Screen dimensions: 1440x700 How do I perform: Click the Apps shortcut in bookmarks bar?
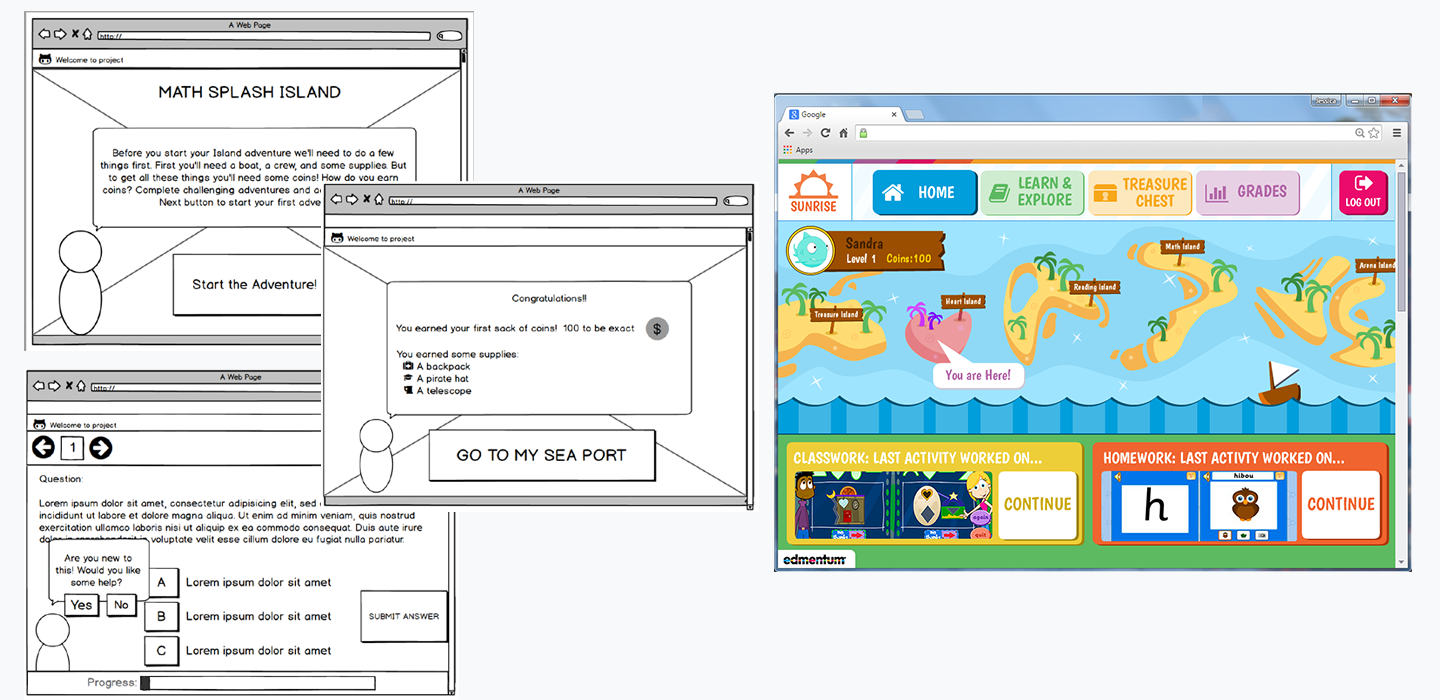(x=797, y=150)
